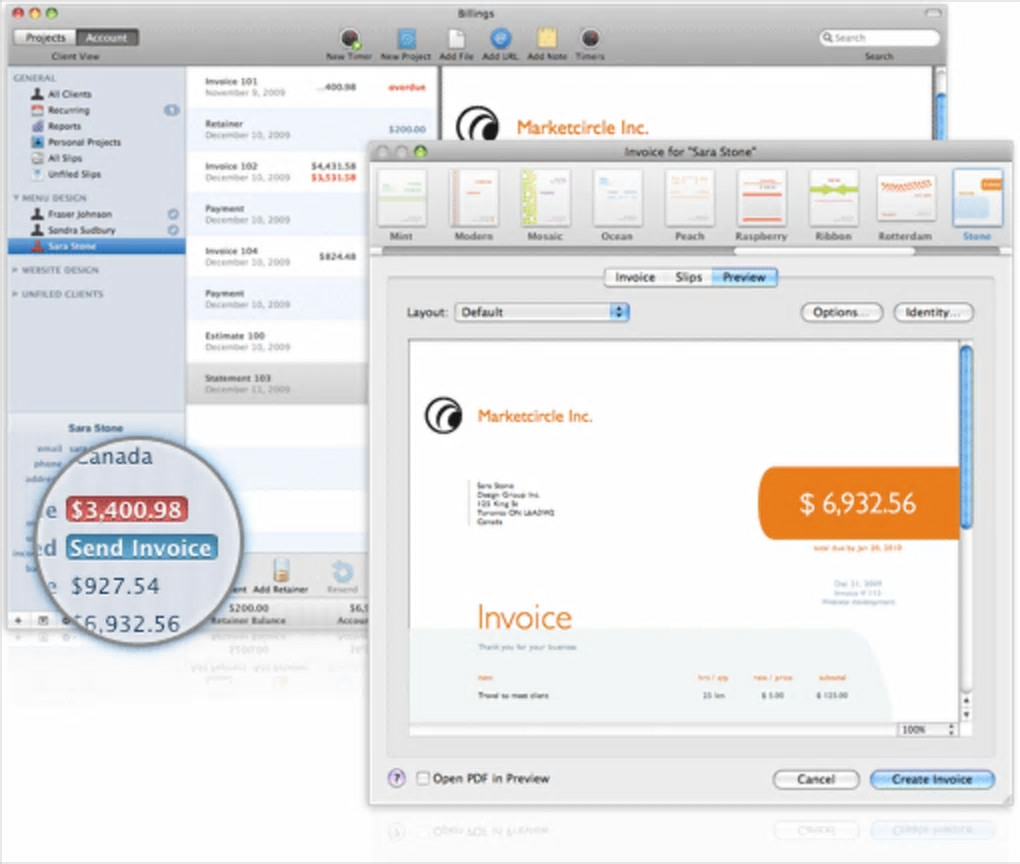1020x864 pixels.
Task: Choose the Rotterdam invoice template
Action: click(905, 206)
